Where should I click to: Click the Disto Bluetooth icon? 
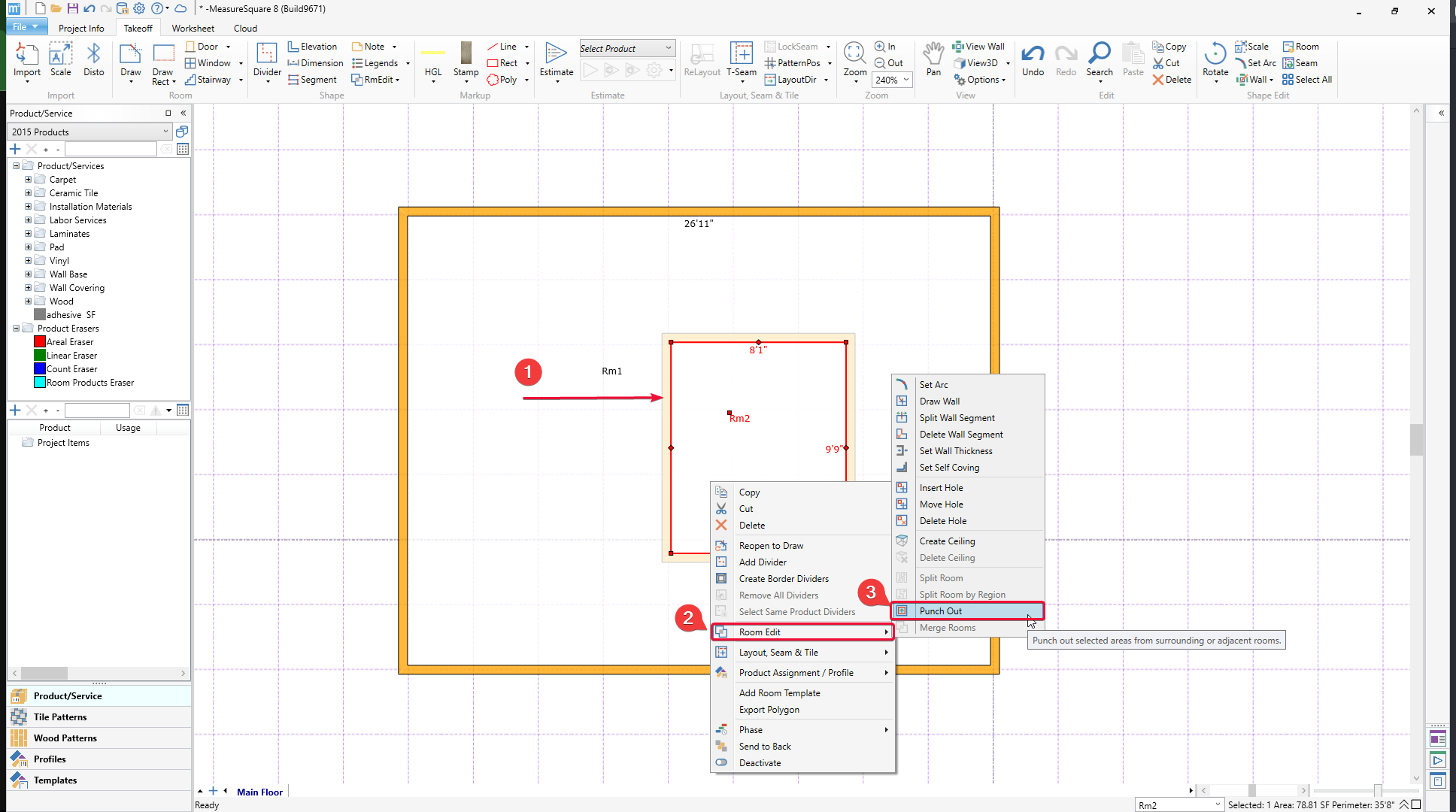tap(93, 59)
